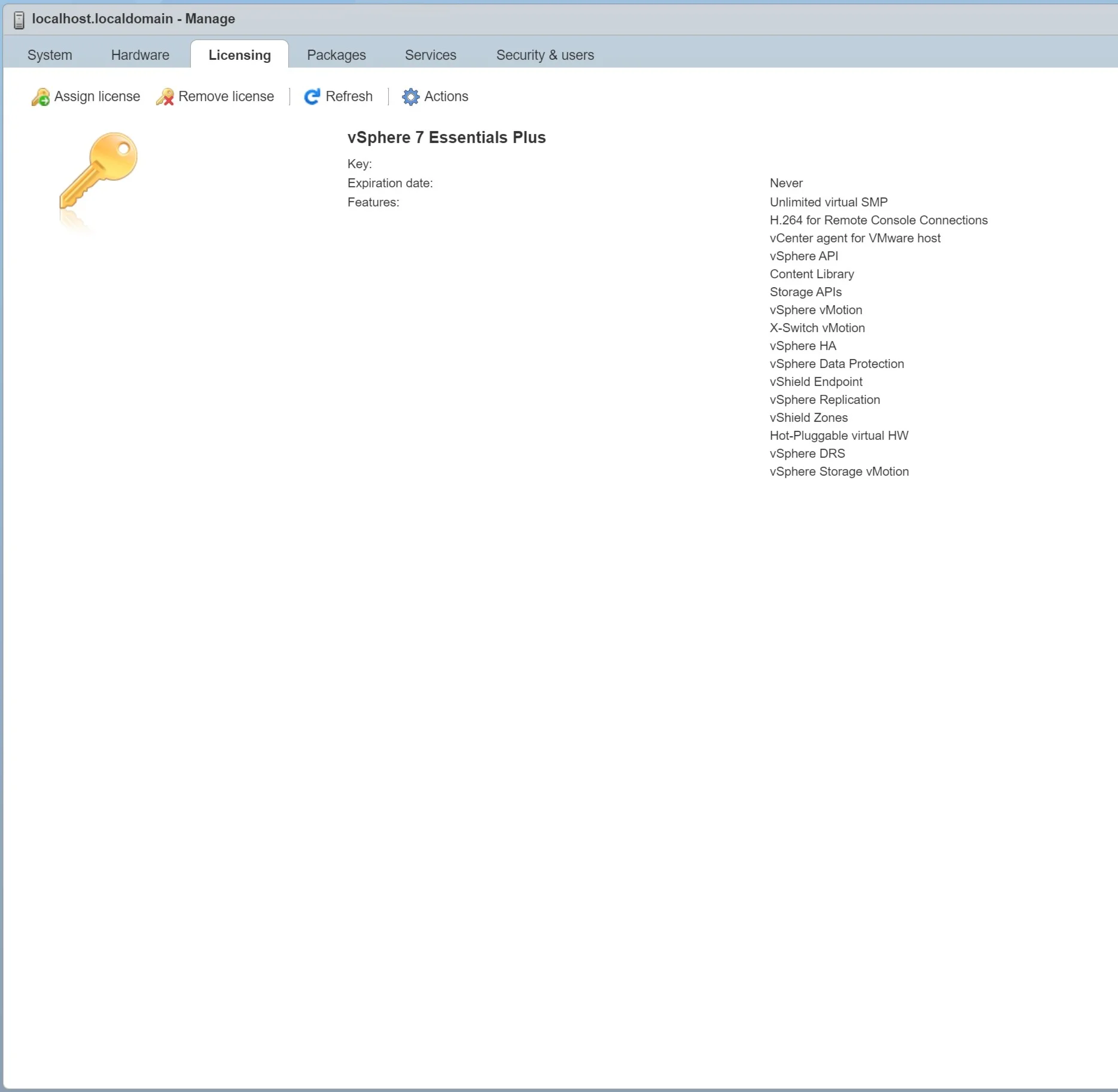Image resolution: width=1118 pixels, height=1092 pixels.
Task: Click the Assign license button label
Action: pyautogui.click(x=97, y=96)
